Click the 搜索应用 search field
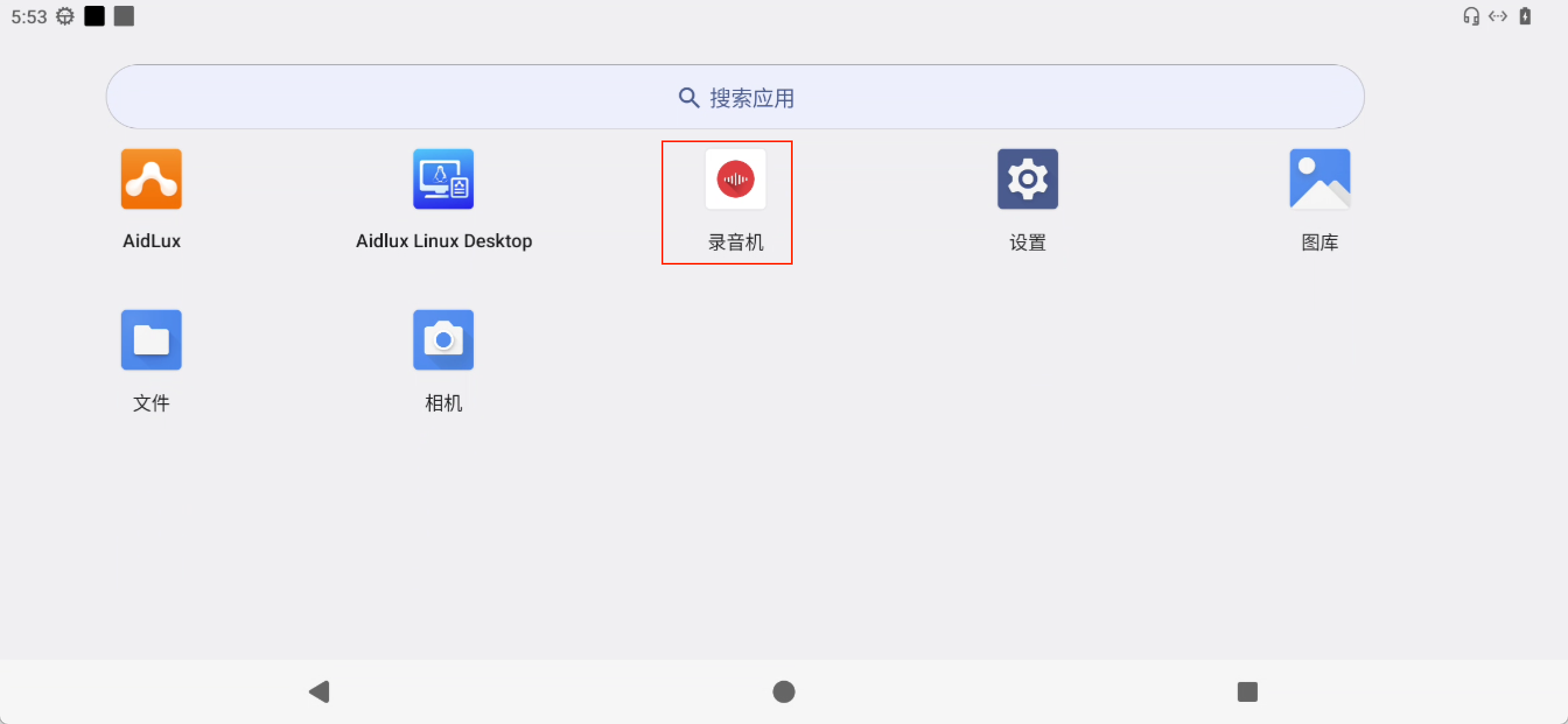The width and height of the screenshot is (1568, 724). (752, 97)
